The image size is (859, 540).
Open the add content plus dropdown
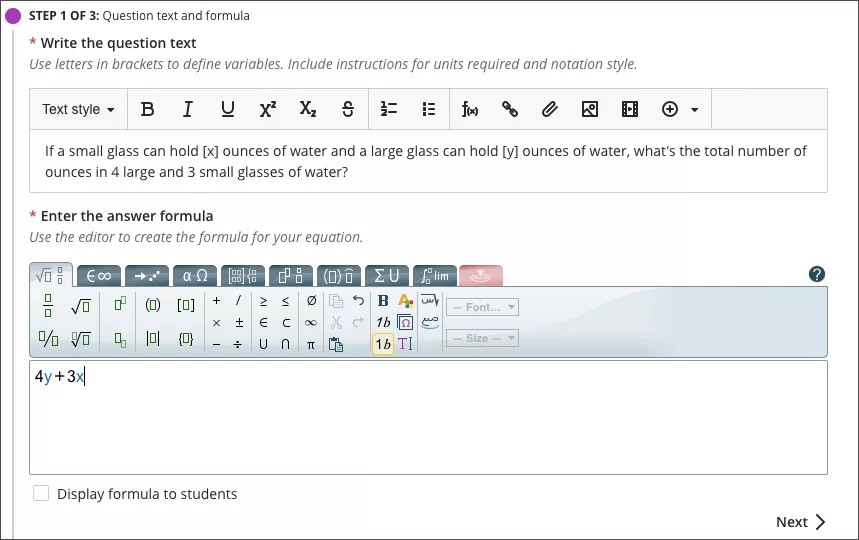[x=680, y=110]
